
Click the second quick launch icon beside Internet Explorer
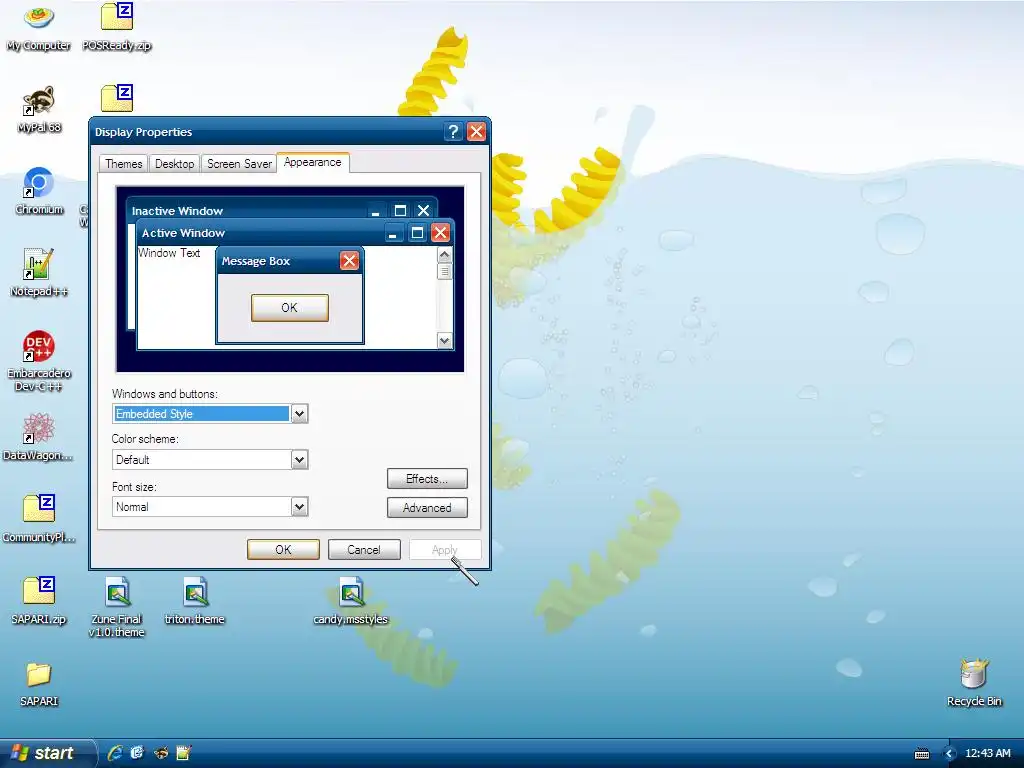click(137, 753)
